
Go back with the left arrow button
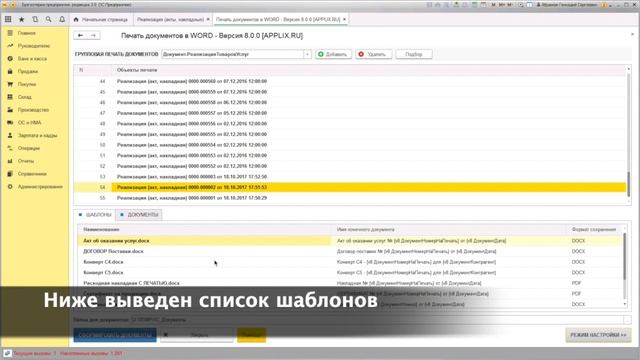coord(80,36)
